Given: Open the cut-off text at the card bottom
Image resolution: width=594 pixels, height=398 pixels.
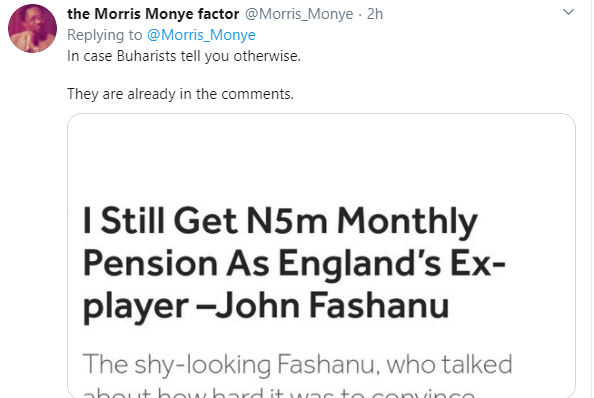Looking at the screenshot, I should coord(278,392).
